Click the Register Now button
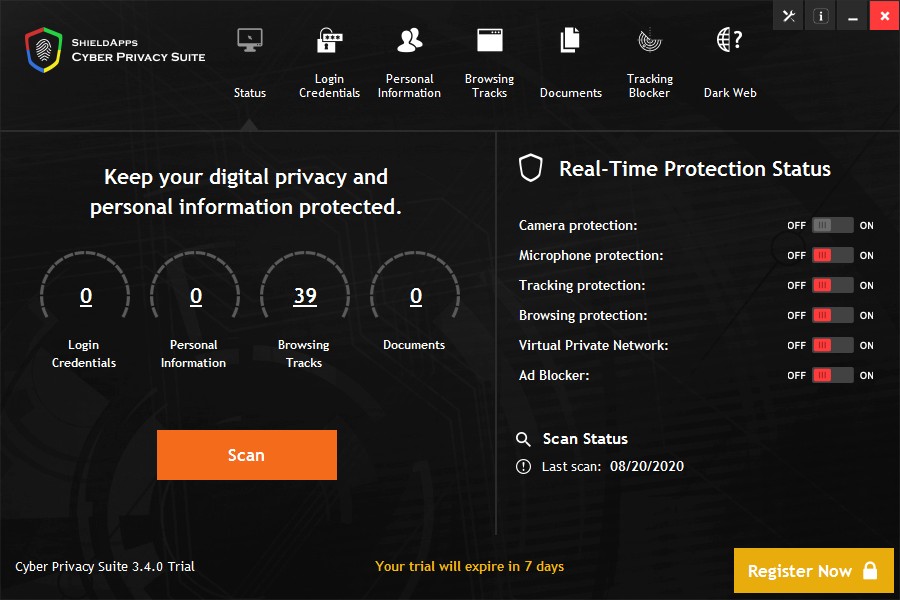 click(812, 571)
